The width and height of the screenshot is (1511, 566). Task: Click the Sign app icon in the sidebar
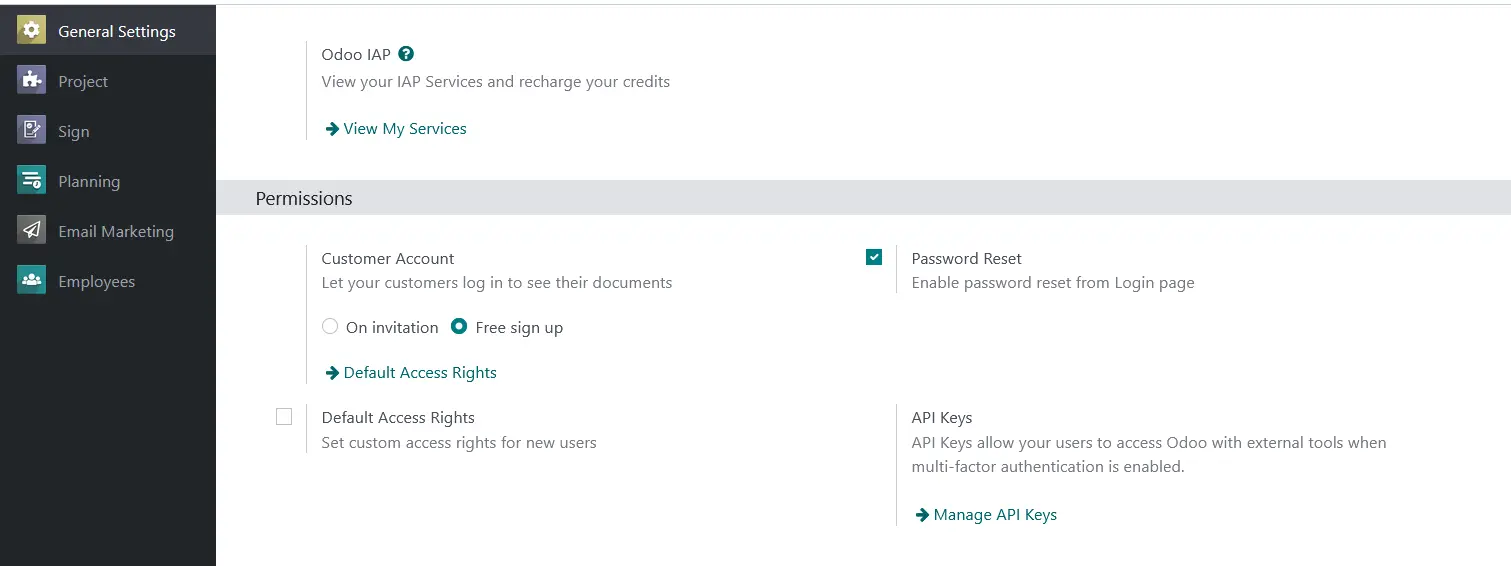tap(32, 131)
